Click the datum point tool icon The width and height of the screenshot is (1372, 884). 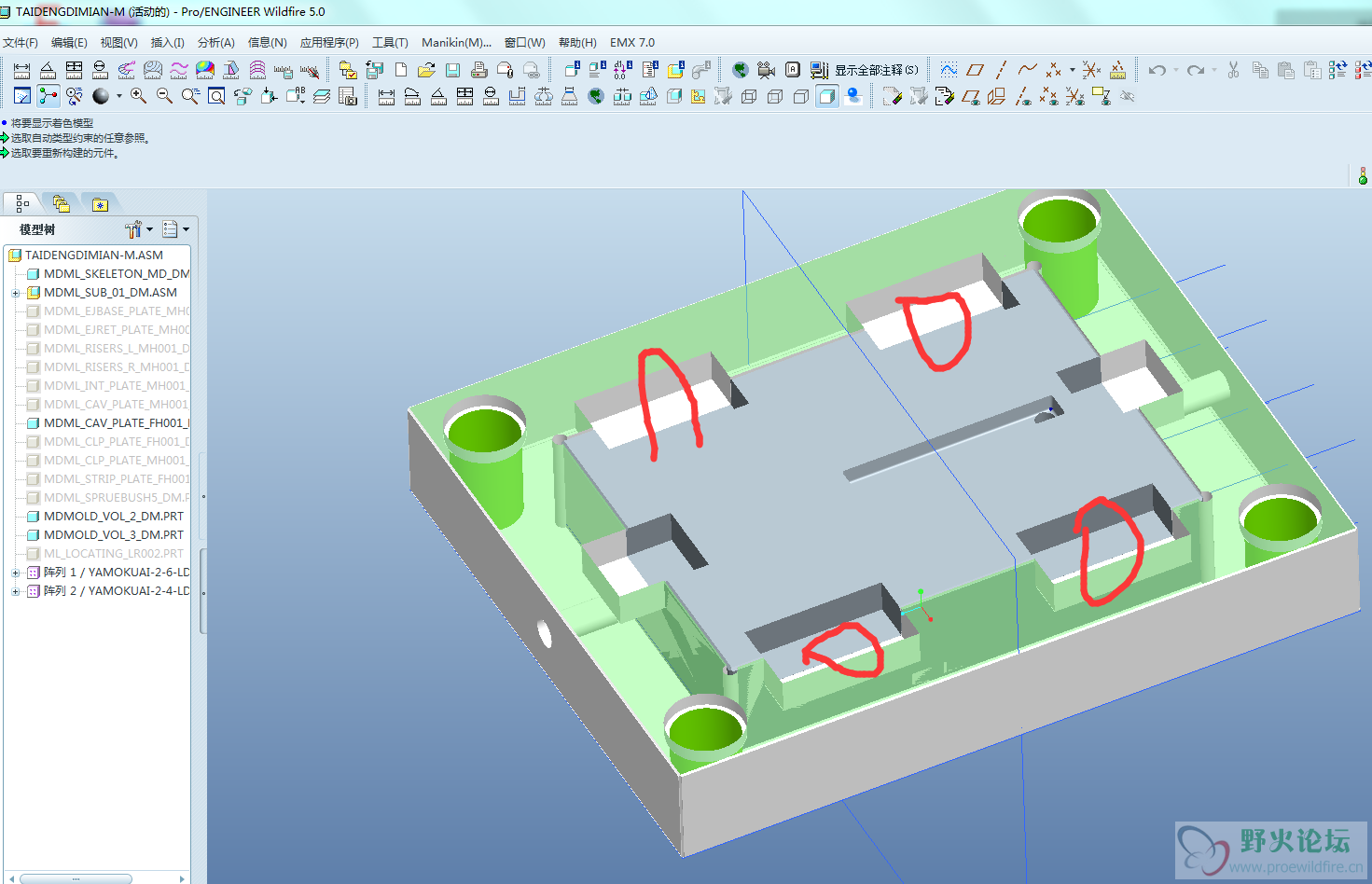coord(1053,70)
